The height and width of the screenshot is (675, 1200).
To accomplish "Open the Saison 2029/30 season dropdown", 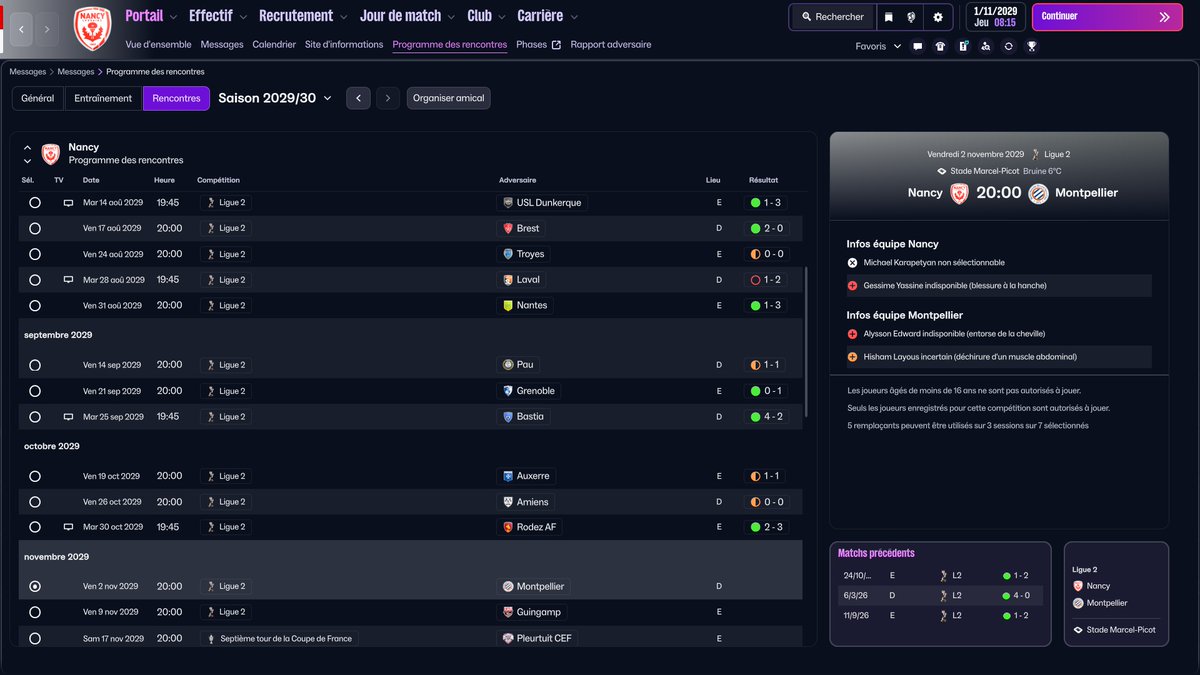I will click(275, 98).
